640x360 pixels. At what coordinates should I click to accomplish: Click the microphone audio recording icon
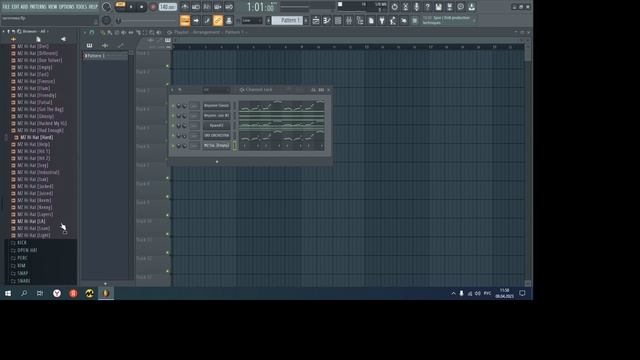[416, 7]
